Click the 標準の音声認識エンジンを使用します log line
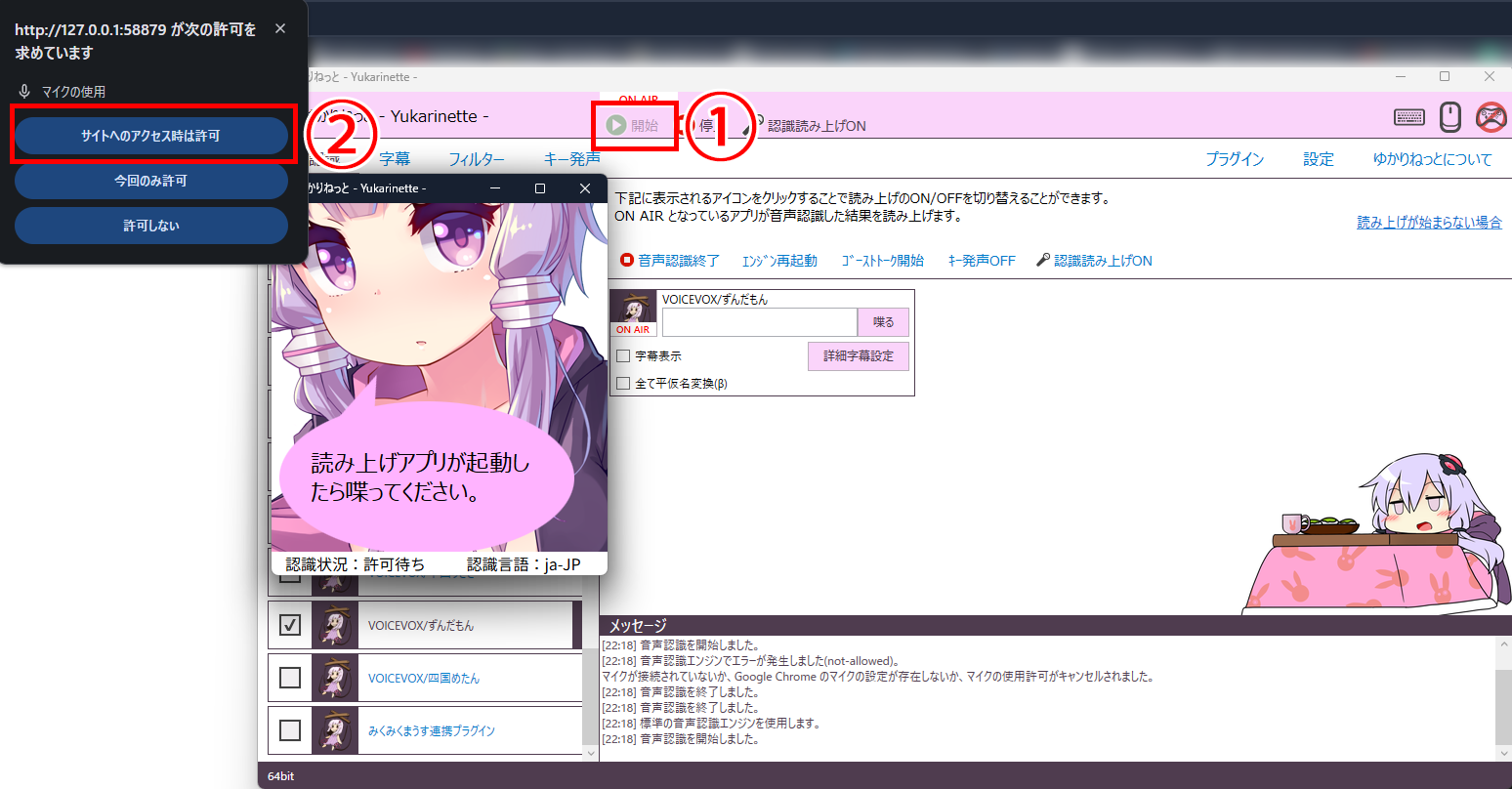1512x789 pixels. (x=711, y=724)
